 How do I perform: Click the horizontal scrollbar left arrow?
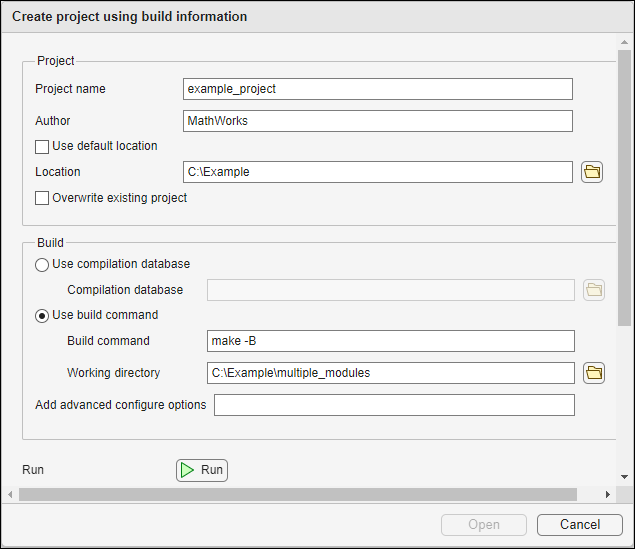point(10,495)
